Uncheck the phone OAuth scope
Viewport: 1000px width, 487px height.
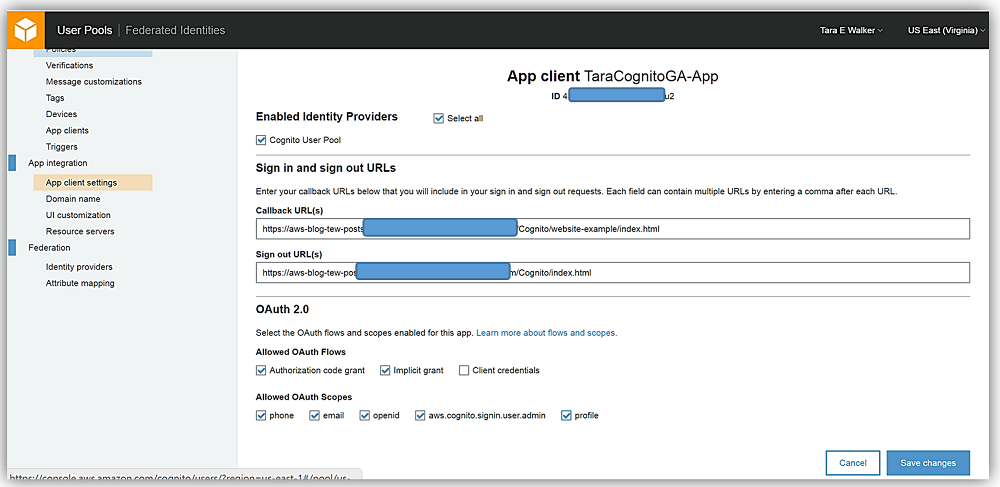click(262, 416)
